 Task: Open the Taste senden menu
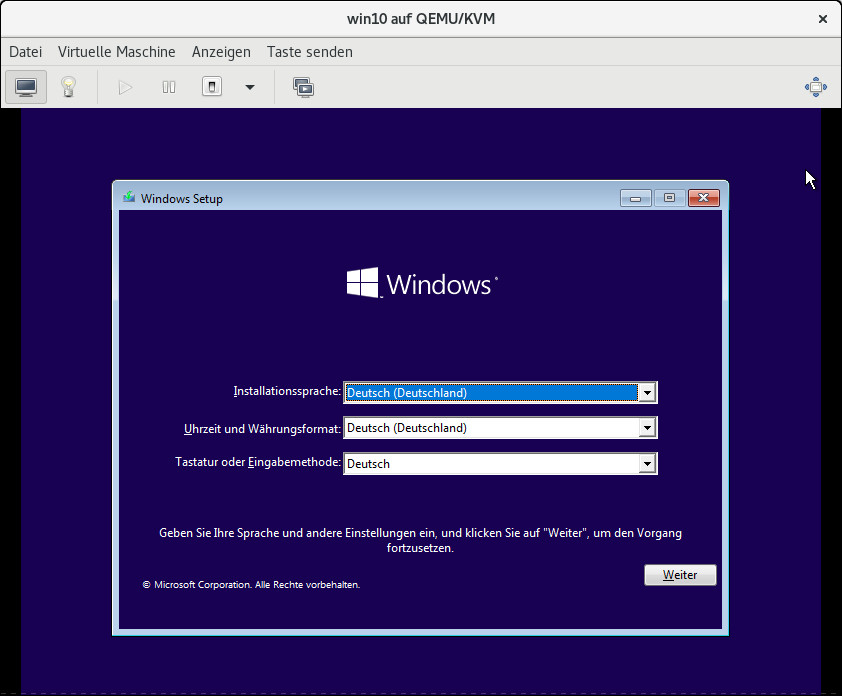310,52
